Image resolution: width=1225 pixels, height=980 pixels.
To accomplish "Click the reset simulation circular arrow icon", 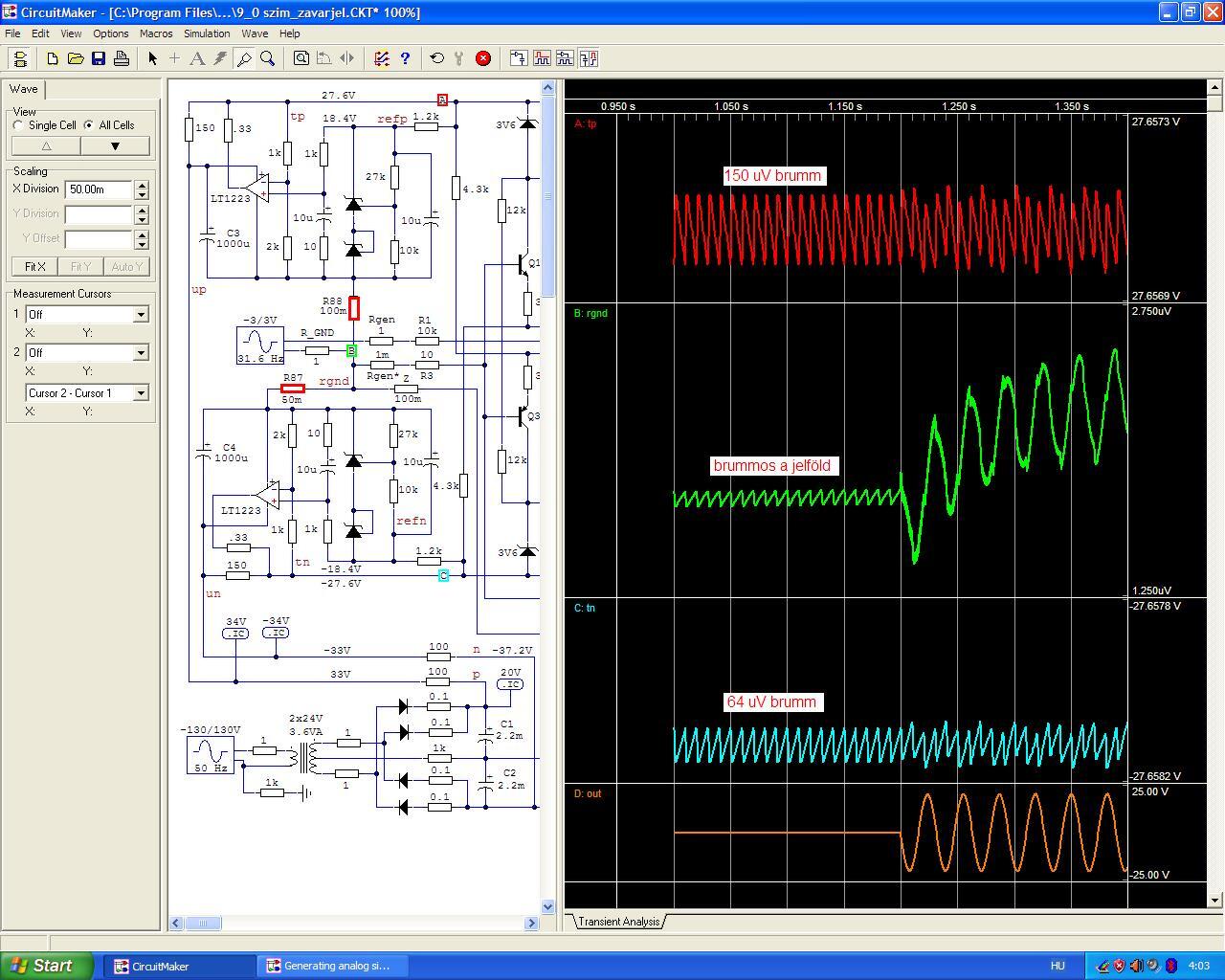I will 437,58.
